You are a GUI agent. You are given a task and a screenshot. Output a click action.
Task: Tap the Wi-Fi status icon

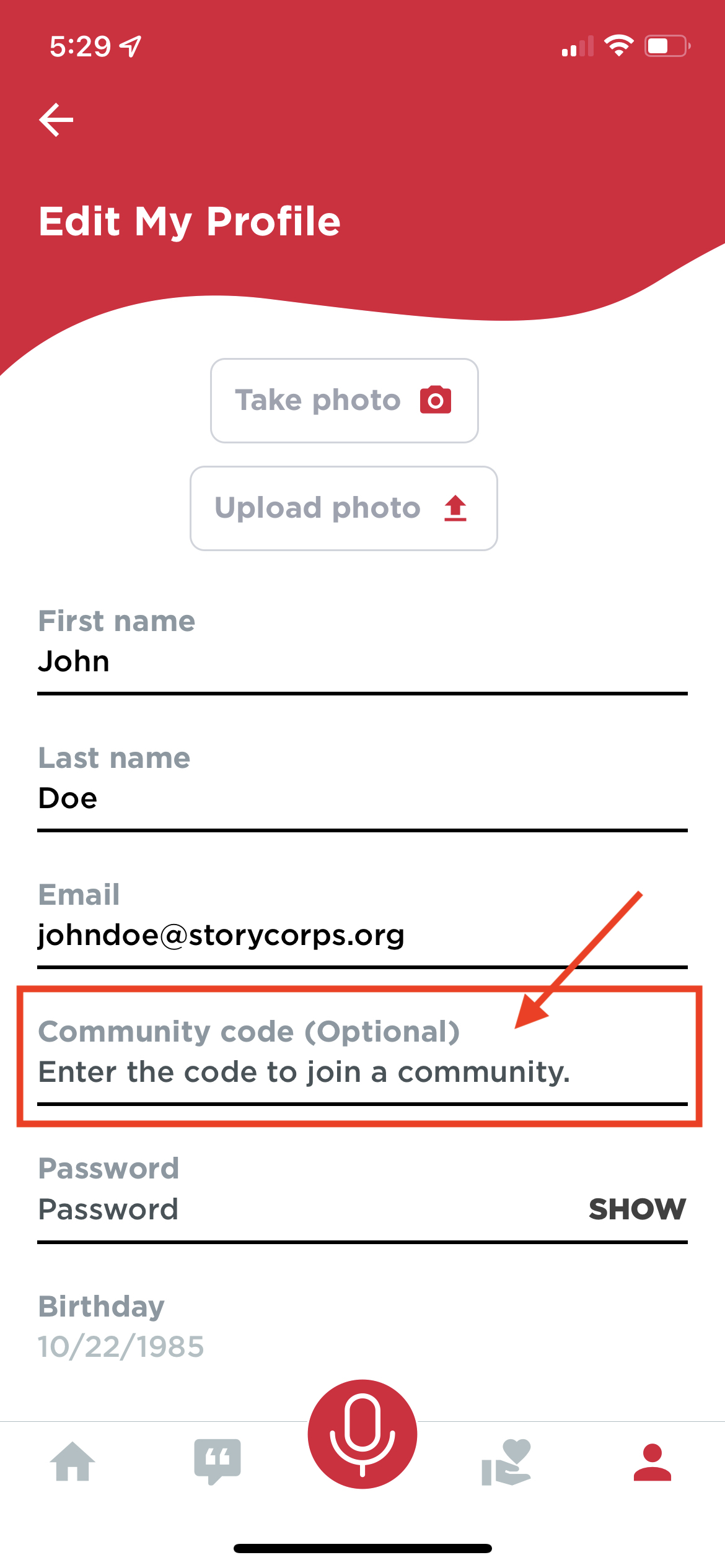618,46
